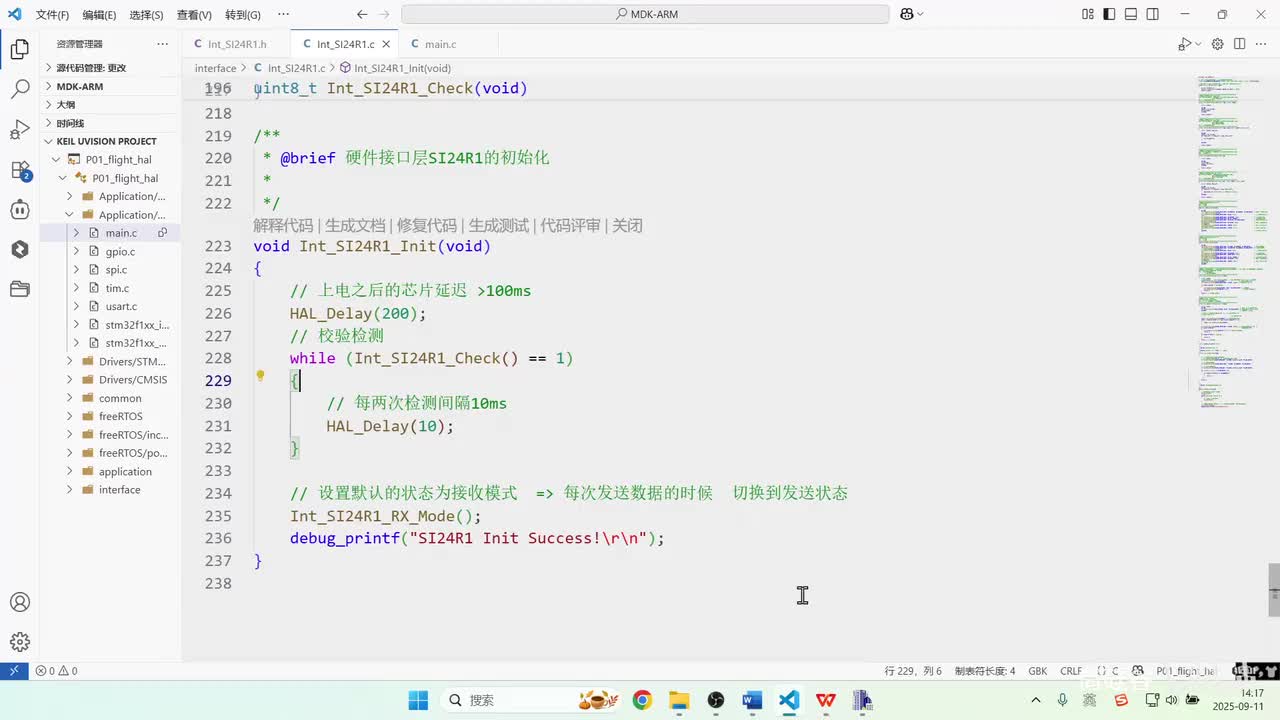Open the 选择(S) menu

pyautogui.click(x=146, y=15)
